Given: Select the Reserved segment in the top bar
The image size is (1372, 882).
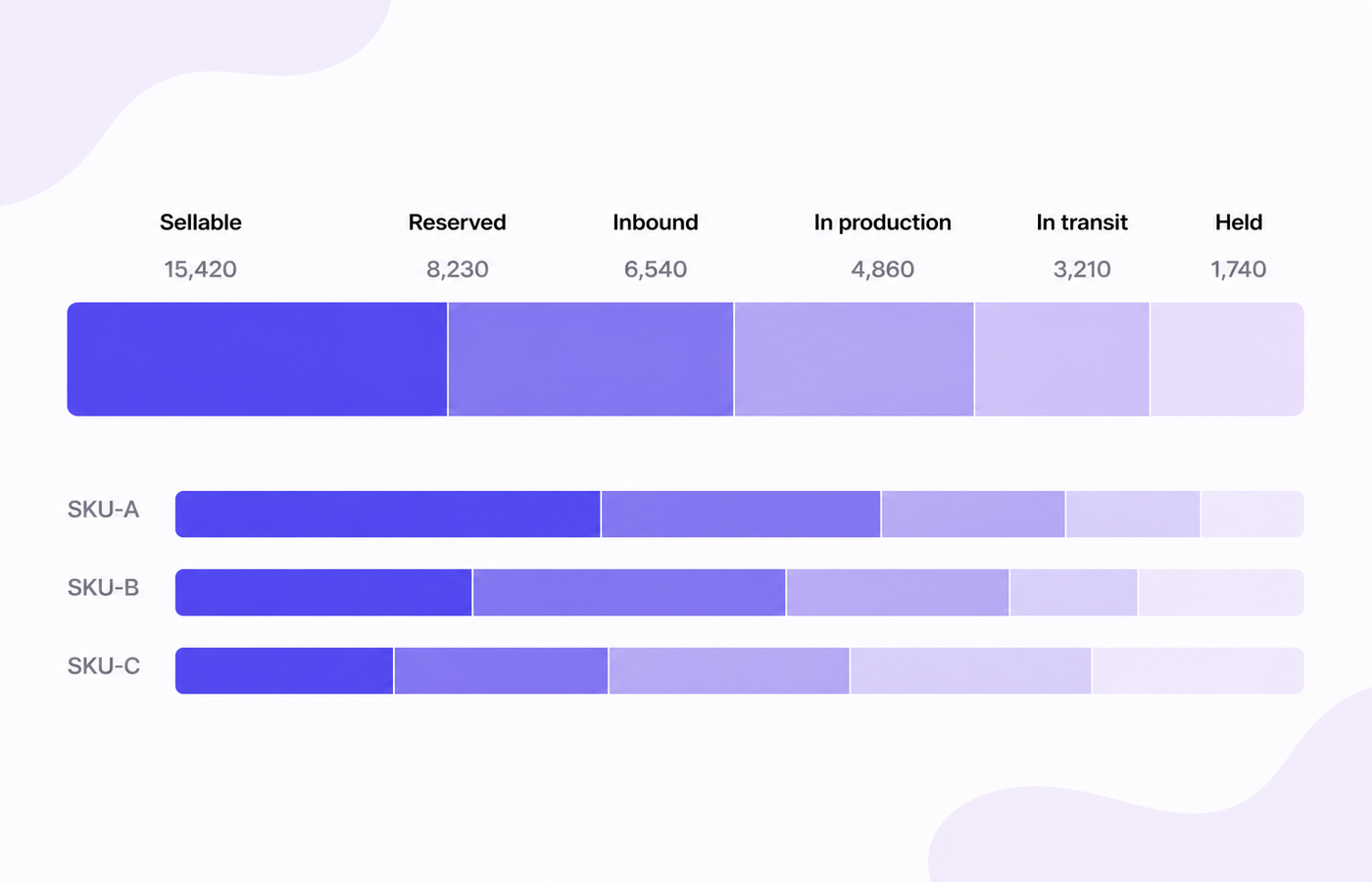Looking at the screenshot, I should 591,359.
